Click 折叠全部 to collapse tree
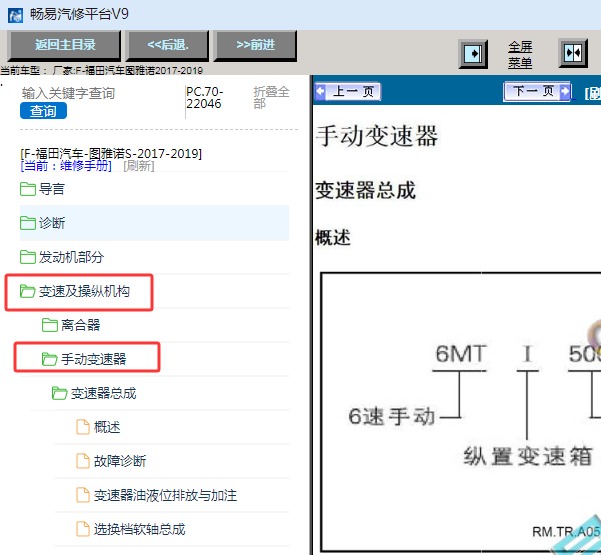The height and width of the screenshot is (555, 601). (x=271, y=98)
